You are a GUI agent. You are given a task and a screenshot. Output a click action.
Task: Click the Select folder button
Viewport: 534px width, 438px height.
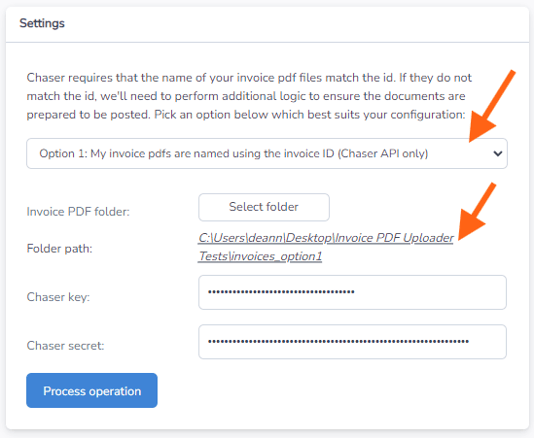[264, 207]
